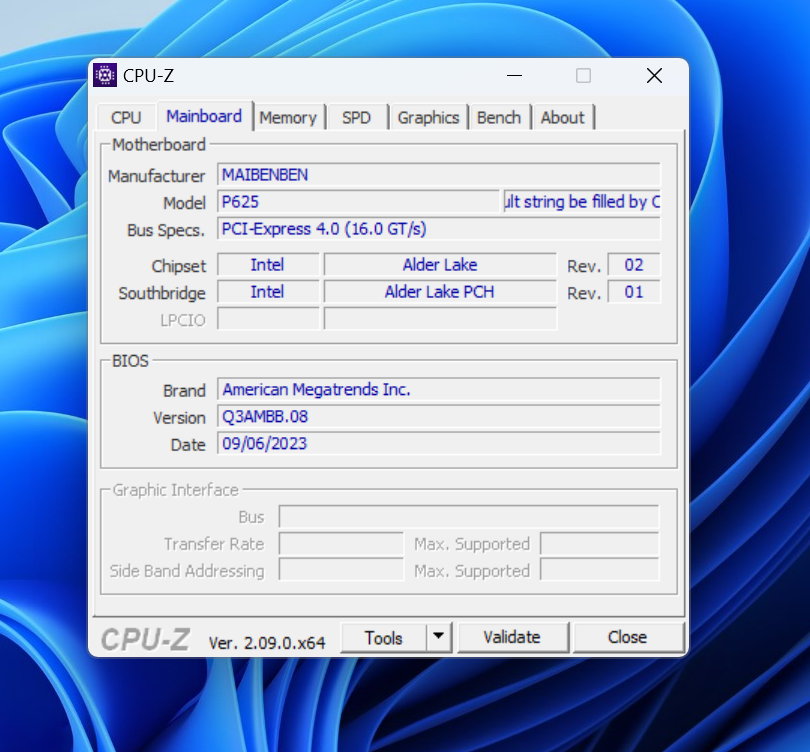Click the chipset Rev. 02 value
The height and width of the screenshot is (752, 810).
click(x=634, y=265)
